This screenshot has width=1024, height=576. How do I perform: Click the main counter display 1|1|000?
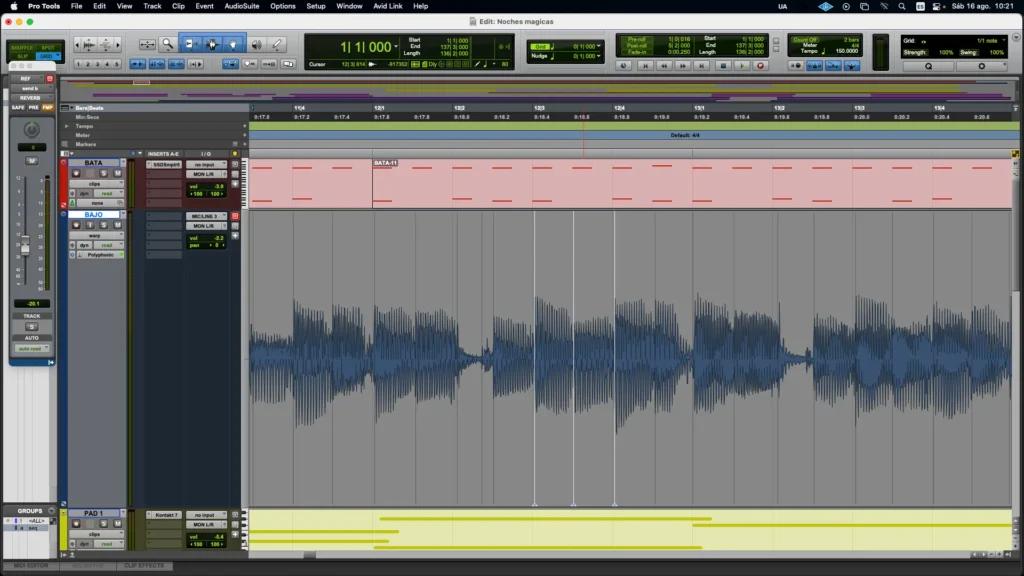[x=364, y=47]
